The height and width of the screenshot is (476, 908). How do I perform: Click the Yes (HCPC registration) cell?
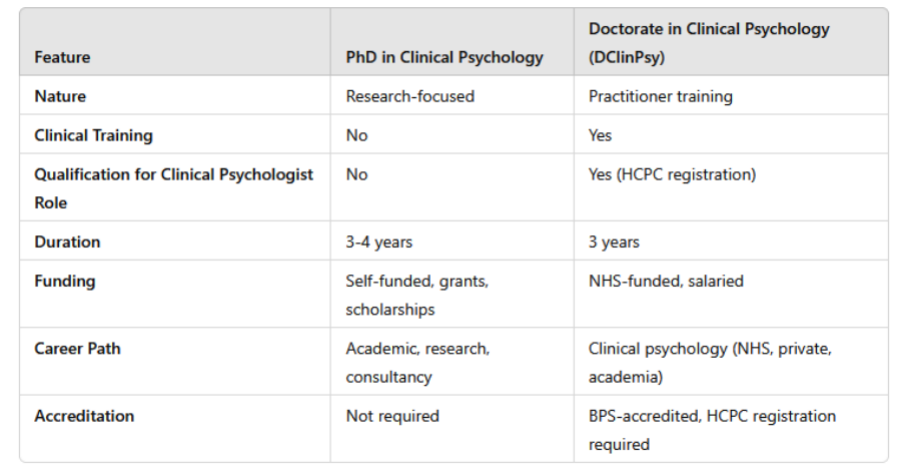(x=672, y=174)
